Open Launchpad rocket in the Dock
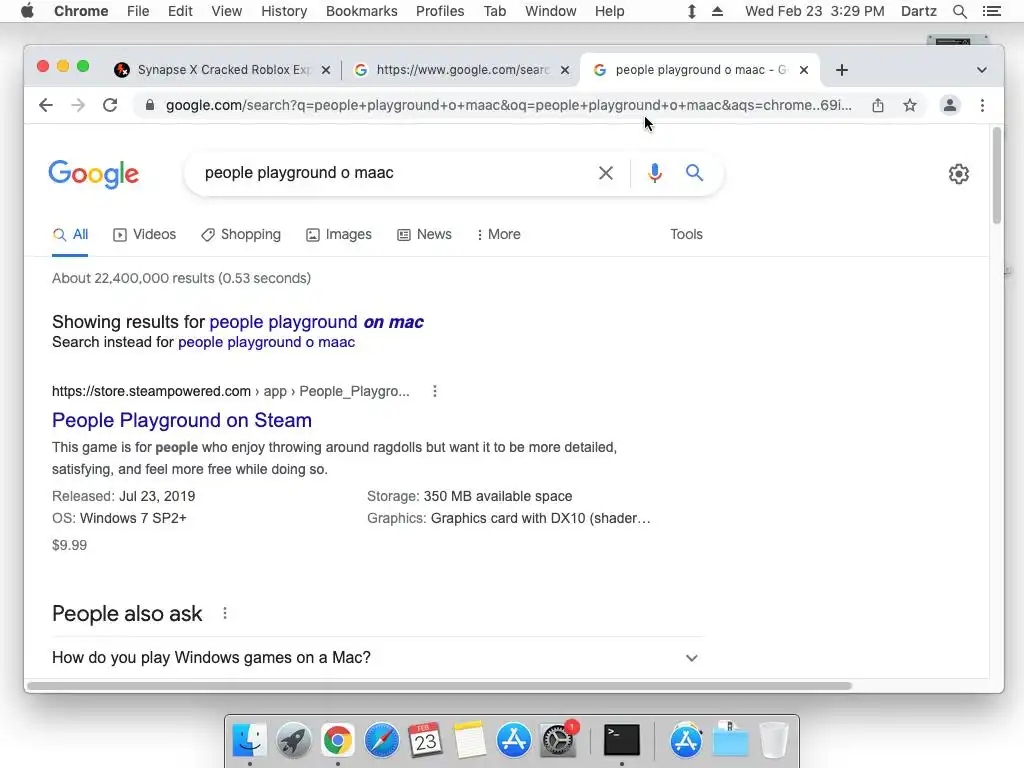The height and width of the screenshot is (768, 1024). (293, 741)
